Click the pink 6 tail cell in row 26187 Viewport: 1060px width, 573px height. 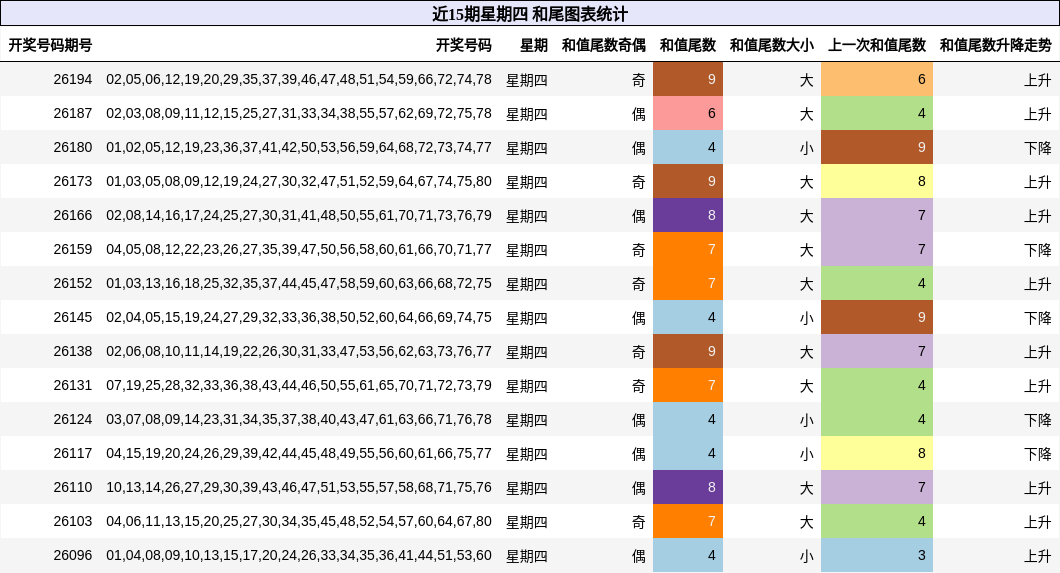[x=688, y=113]
